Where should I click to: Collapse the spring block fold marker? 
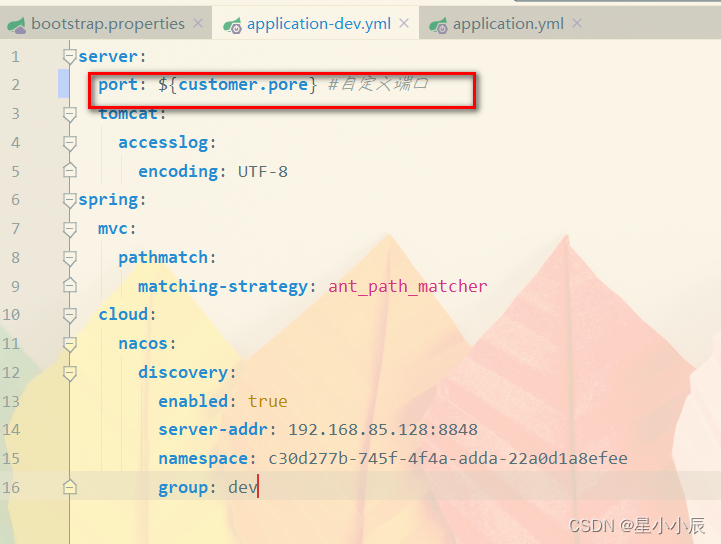pyautogui.click(x=69, y=200)
